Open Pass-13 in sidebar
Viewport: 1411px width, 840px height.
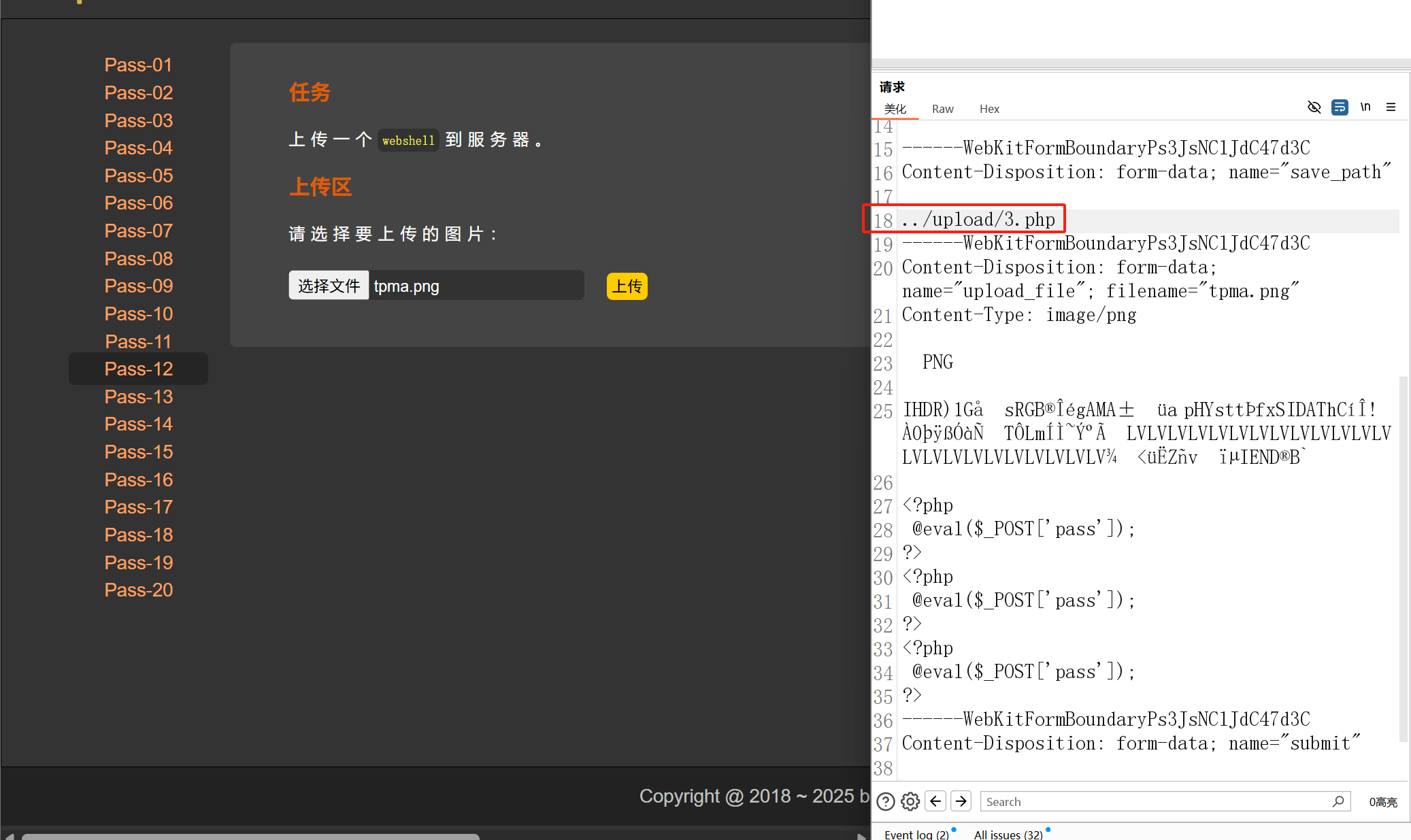[138, 397]
